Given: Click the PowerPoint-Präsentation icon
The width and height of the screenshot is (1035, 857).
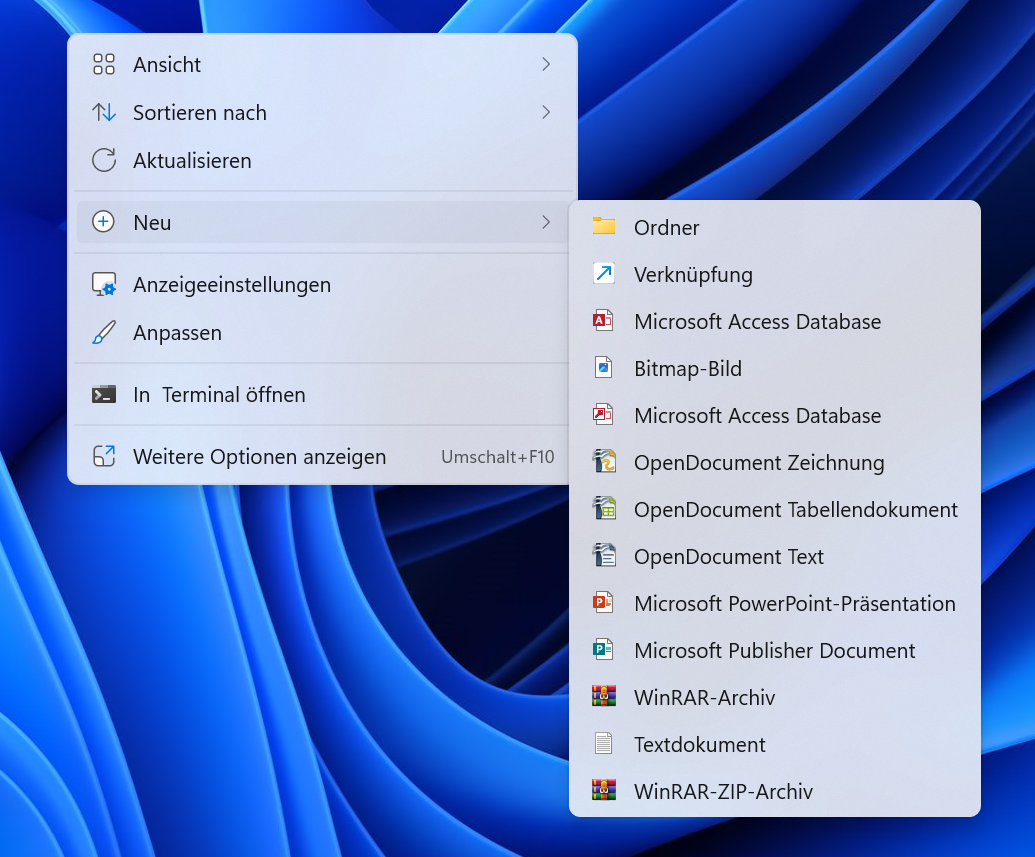Looking at the screenshot, I should pyautogui.click(x=603, y=603).
